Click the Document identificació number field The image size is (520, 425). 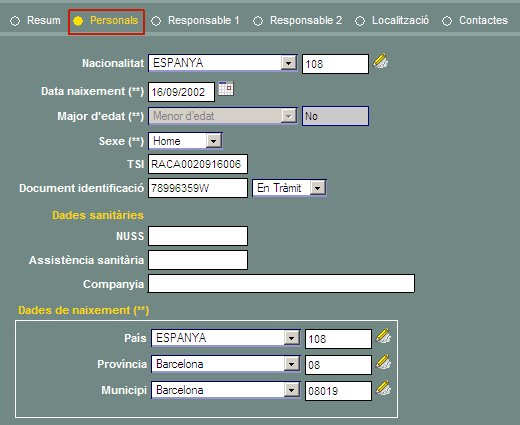pos(198,188)
